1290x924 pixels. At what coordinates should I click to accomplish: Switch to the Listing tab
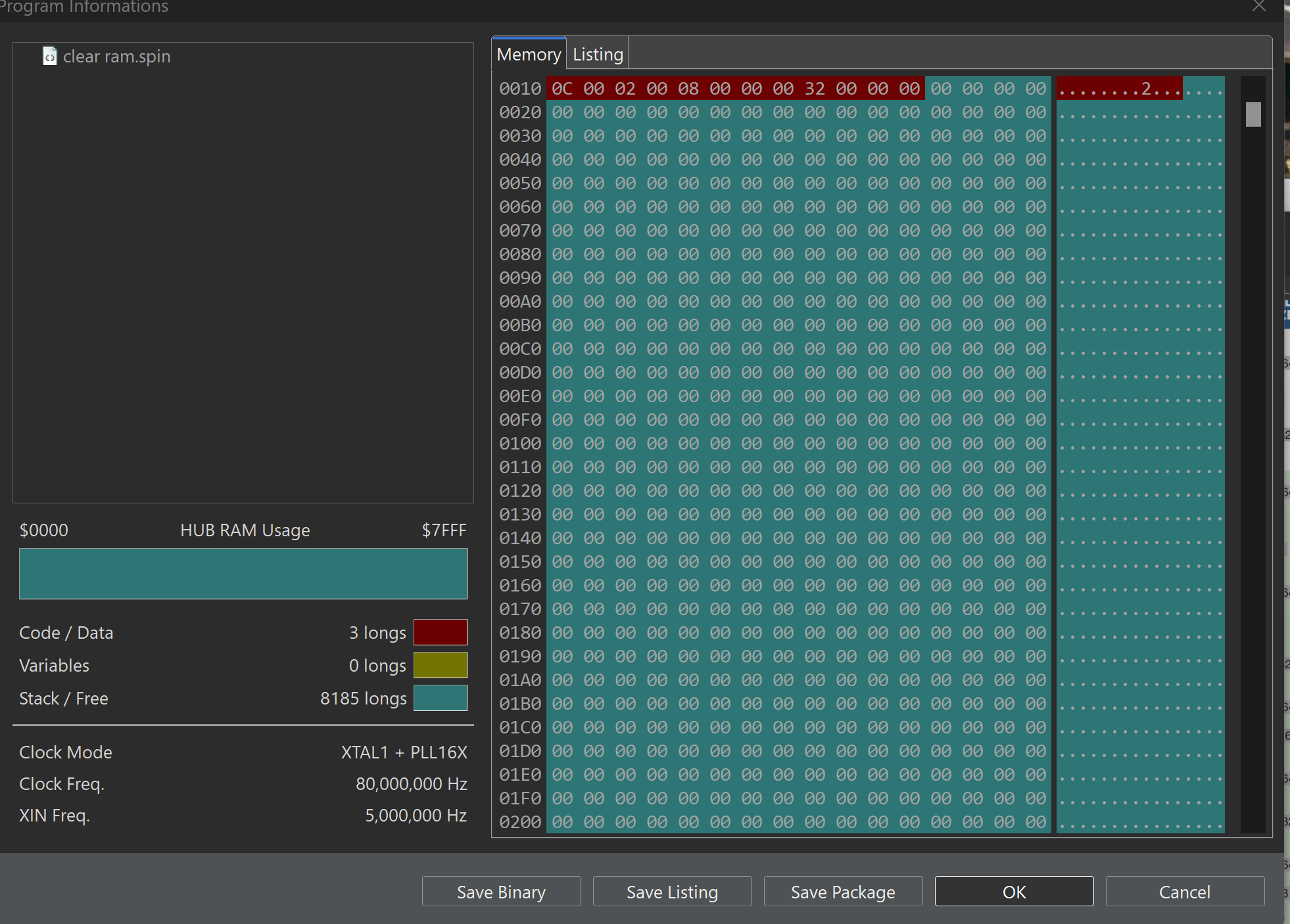coord(597,54)
